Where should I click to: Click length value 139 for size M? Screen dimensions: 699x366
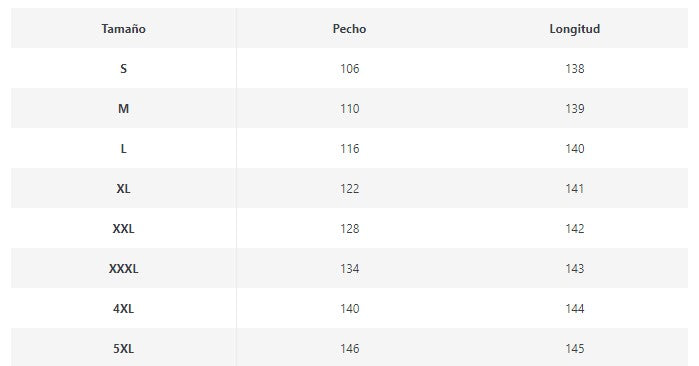[575, 109]
